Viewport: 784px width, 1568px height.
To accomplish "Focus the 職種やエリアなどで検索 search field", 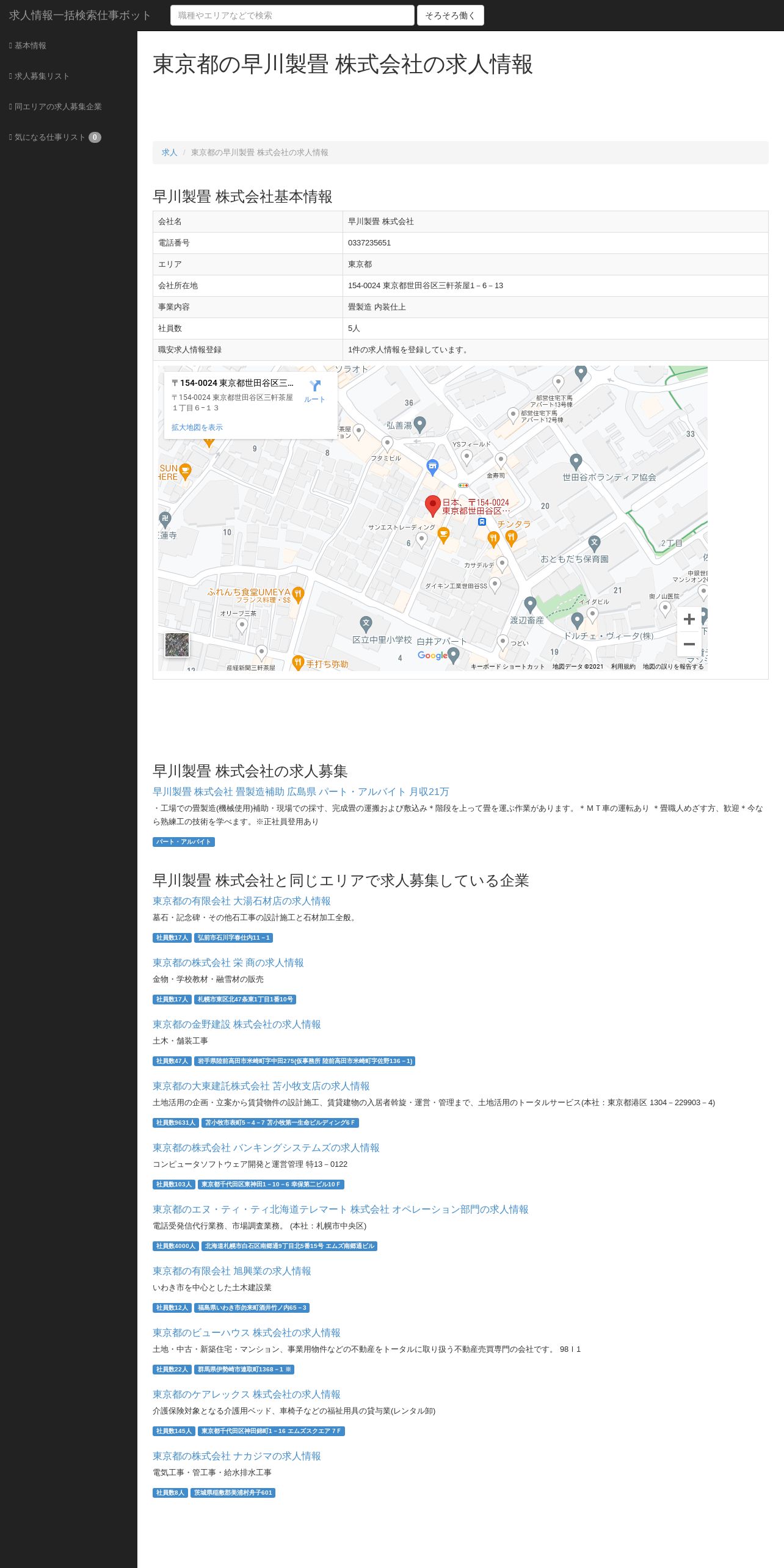I will click(x=292, y=15).
